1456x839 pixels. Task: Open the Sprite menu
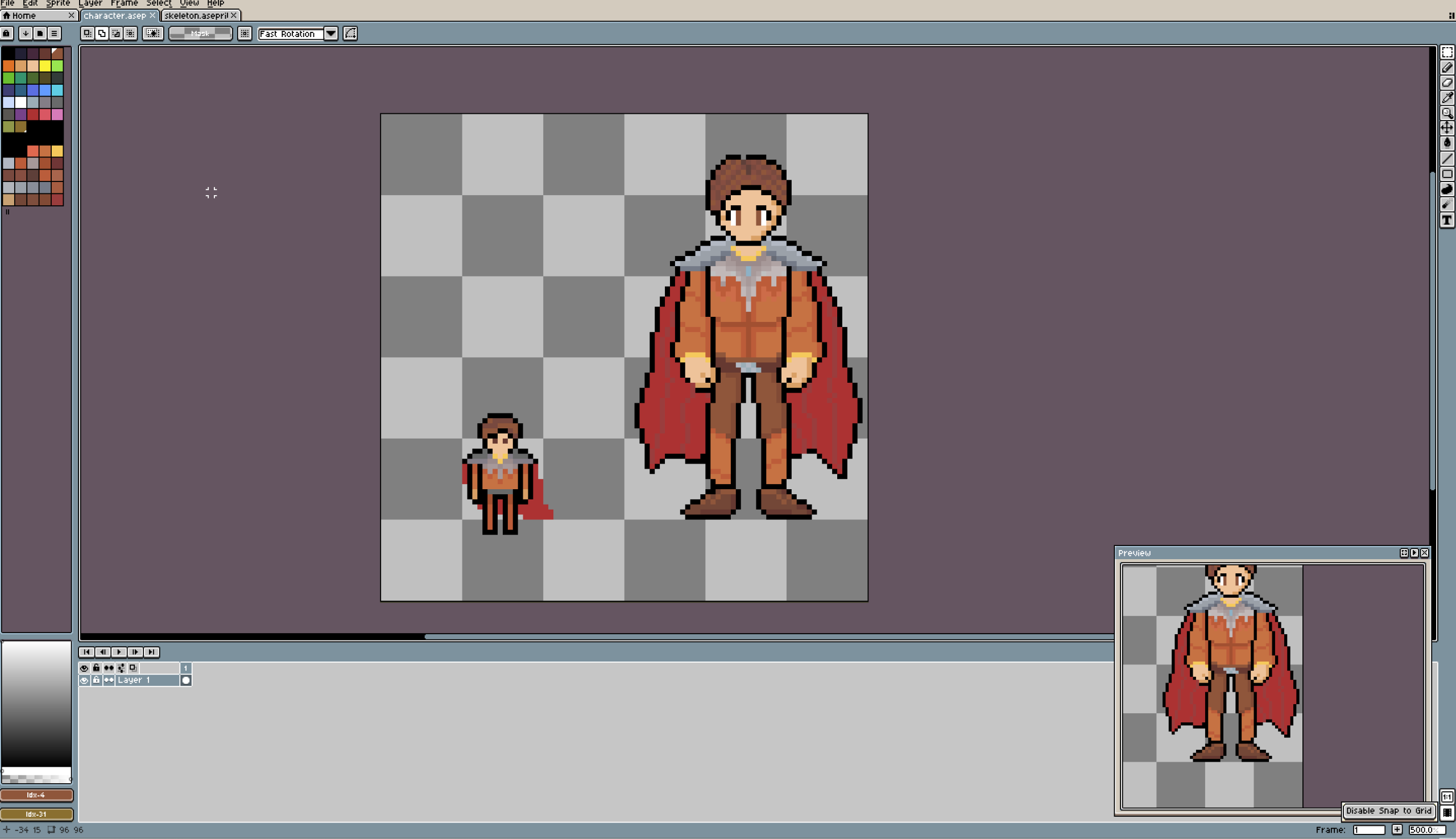57,3
